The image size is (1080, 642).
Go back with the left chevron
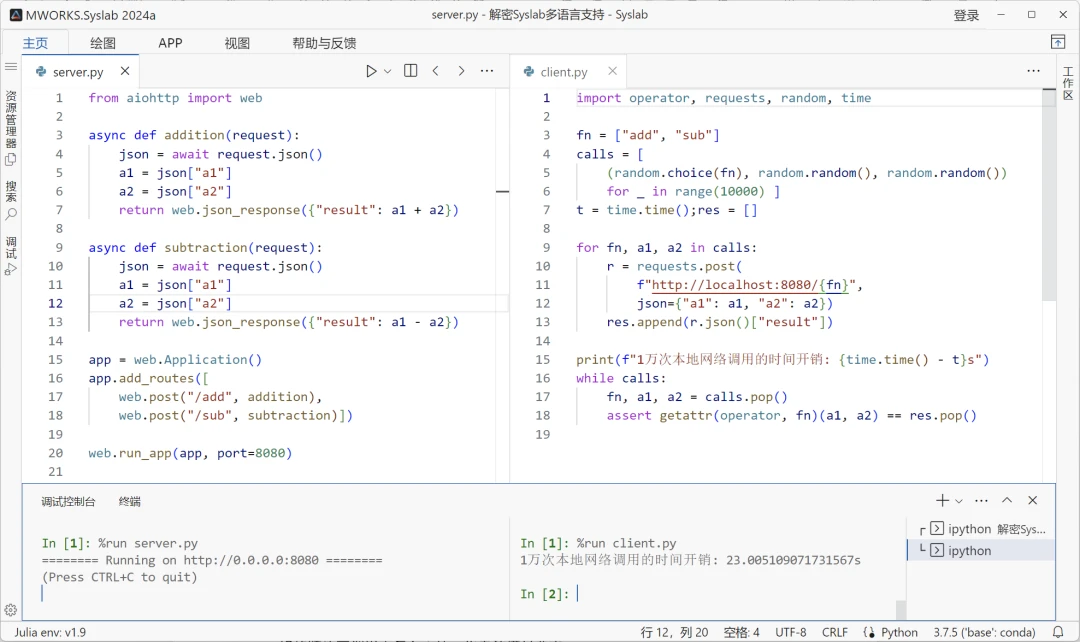tap(435, 70)
